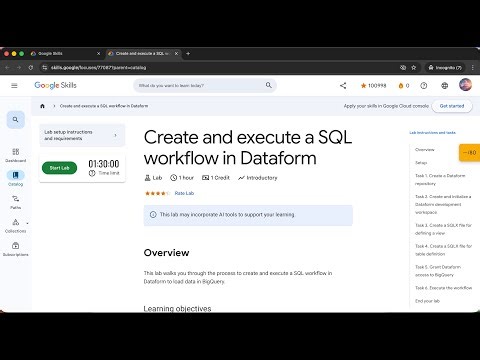Jump to Task 3 SQLX file for view

click(443, 229)
